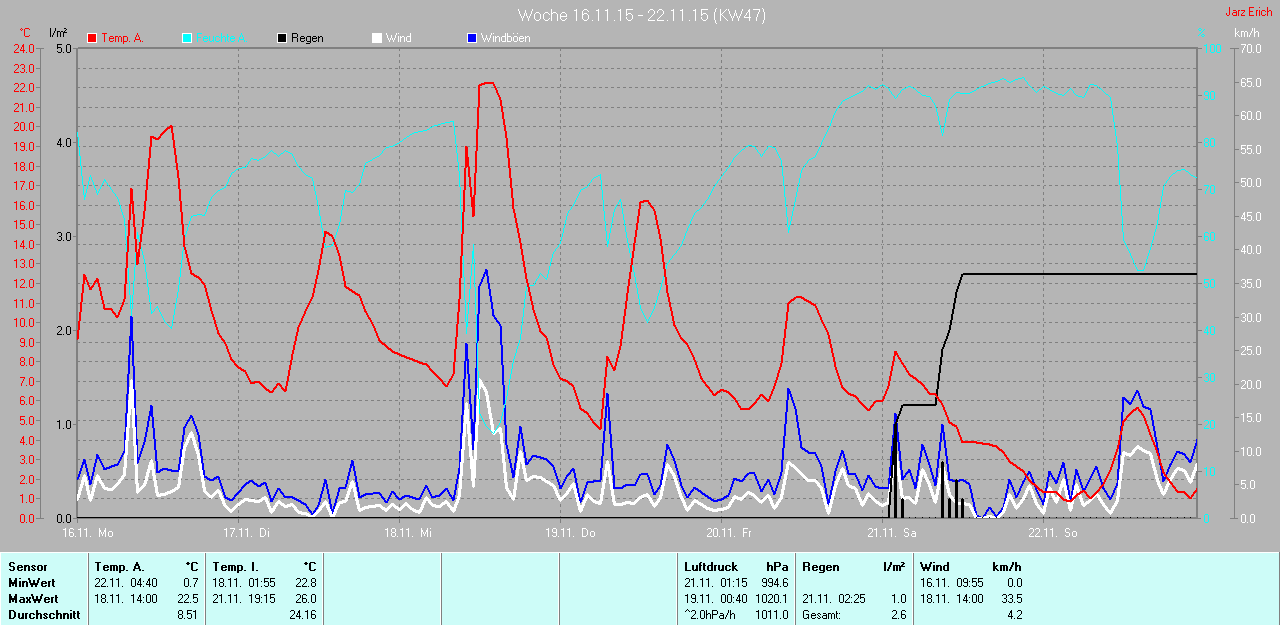Click the Gesamt: rain total label

click(821, 615)
